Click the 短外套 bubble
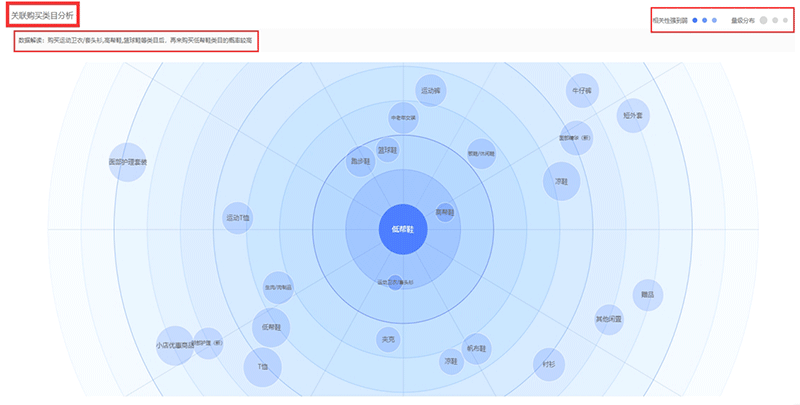The image size is (800, 405). coord(633,115)
